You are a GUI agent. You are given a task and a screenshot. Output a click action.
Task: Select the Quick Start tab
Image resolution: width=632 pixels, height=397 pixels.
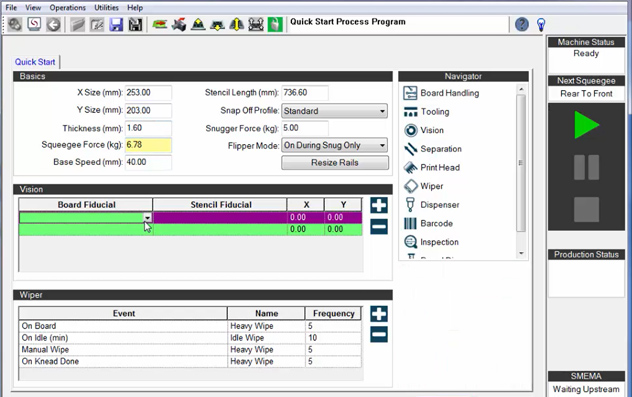click(x=35, y=62)
